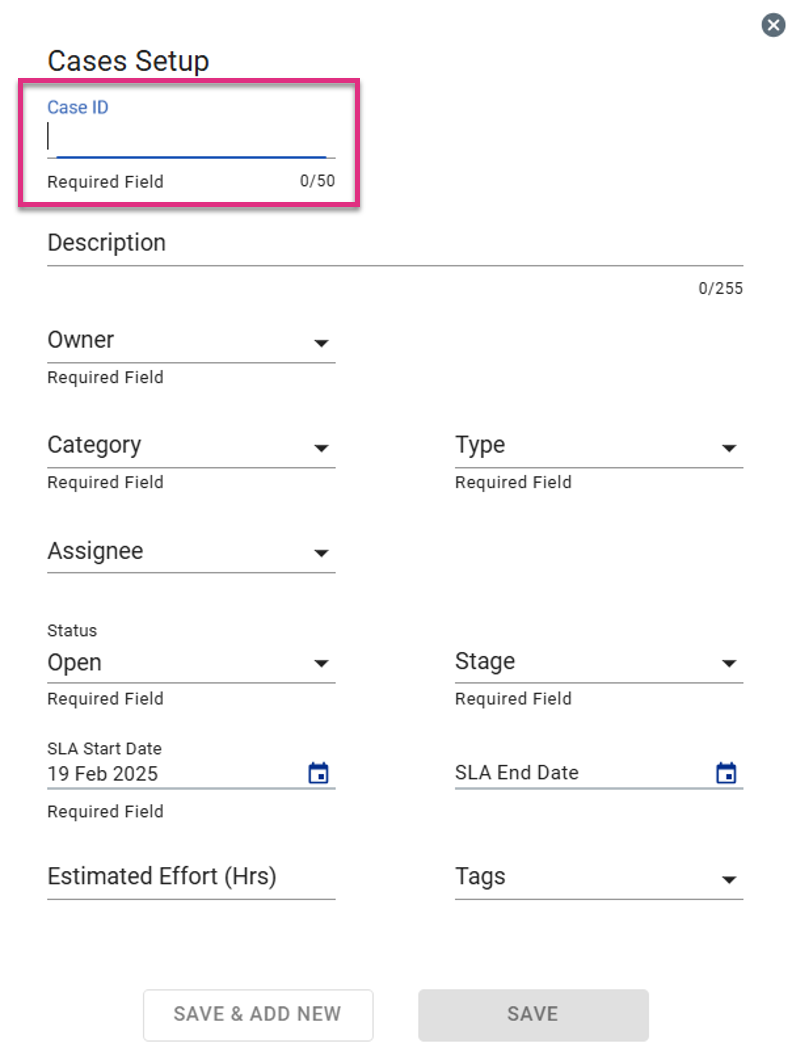
Task: Click the SLA End Date text field
Action: point(583,772)
